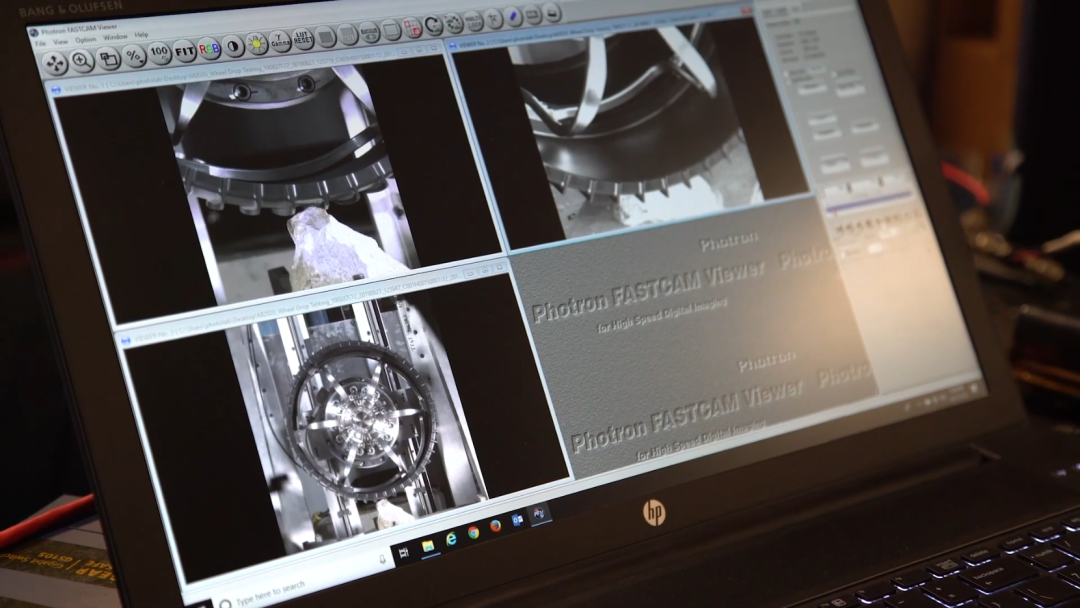Open the Option menu
1080x608 pixels.
[x=86, y=39]
